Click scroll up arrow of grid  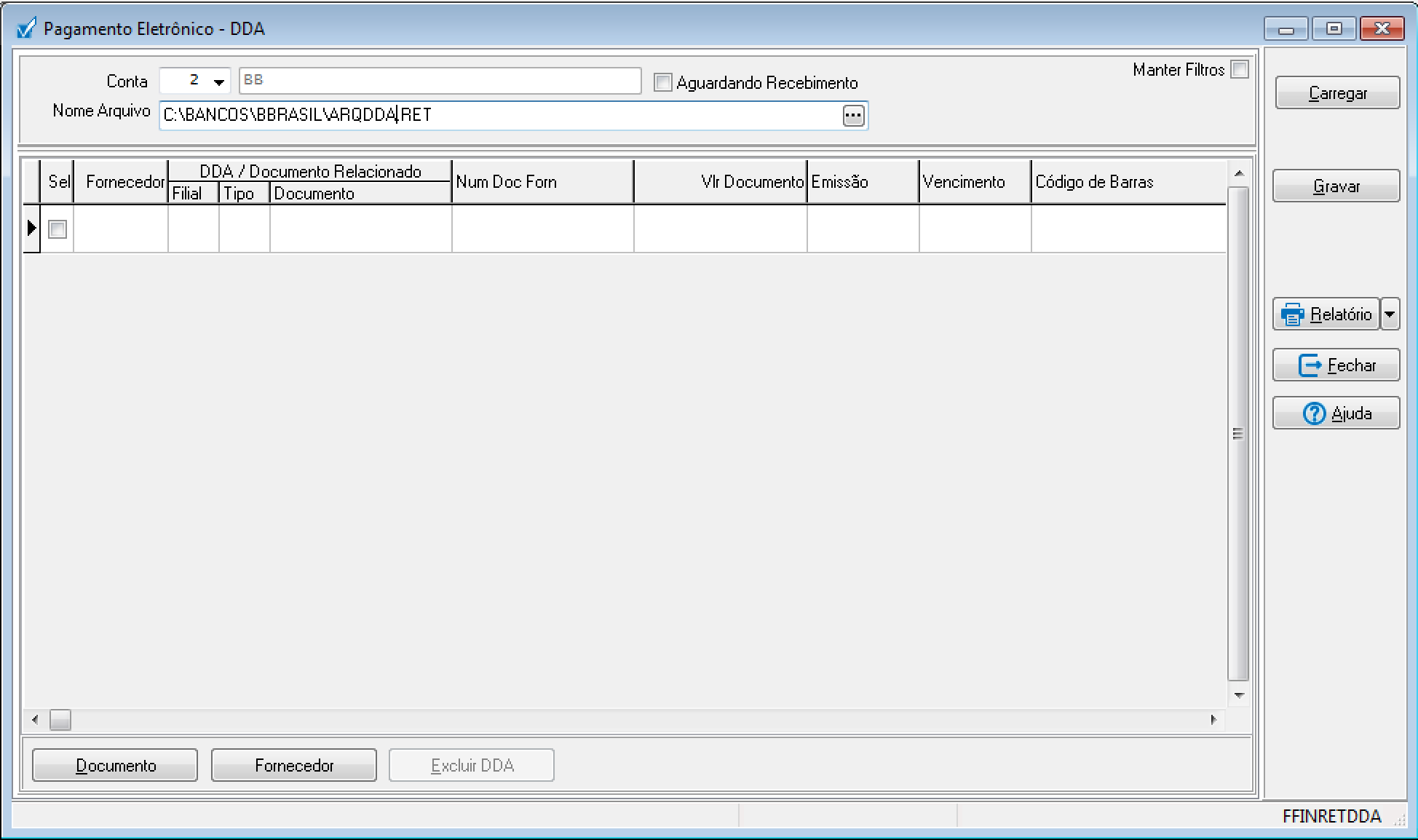pyautogui.click(x=1239, y=174)
